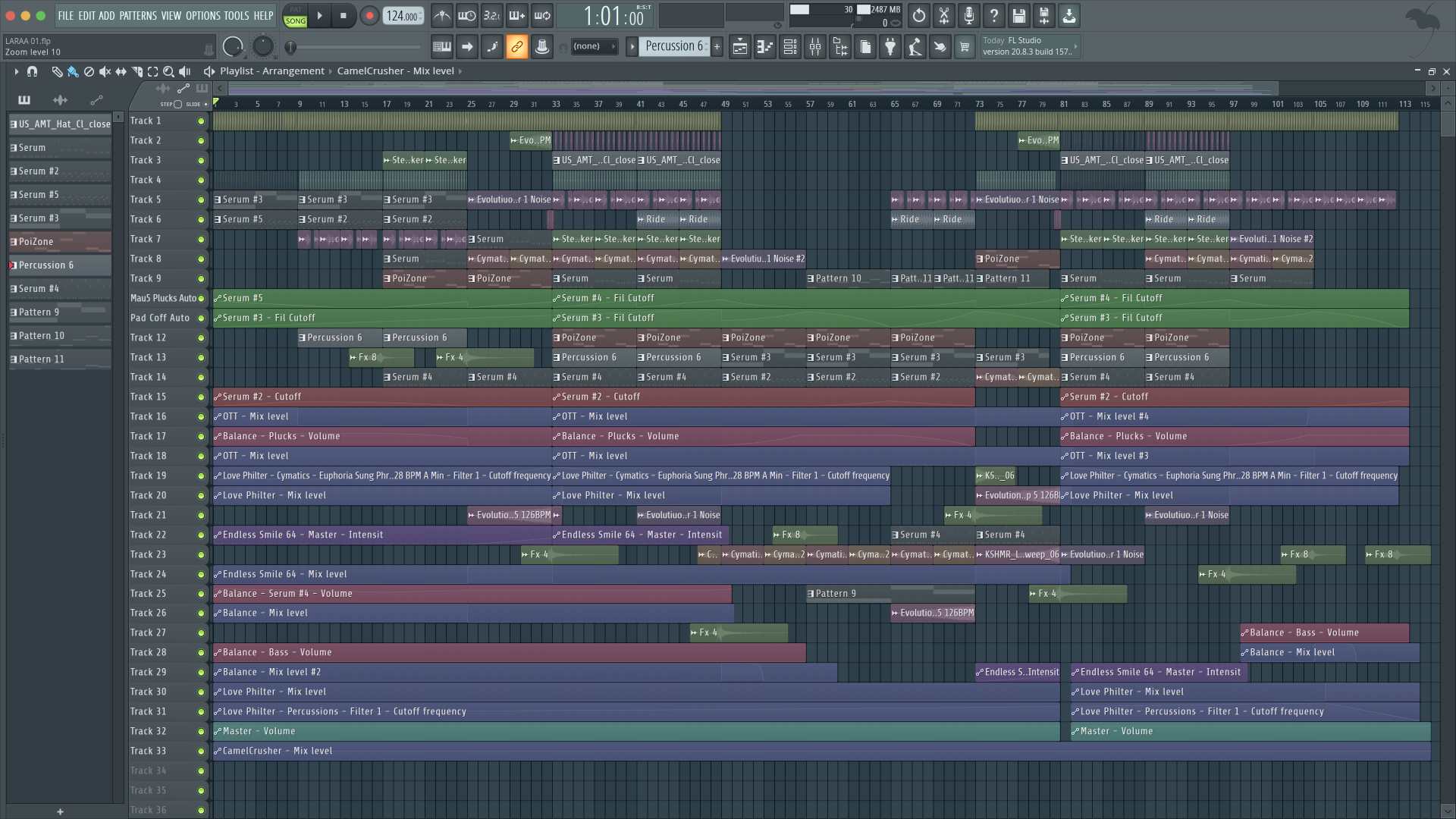Select Pattern 10 in the picker list
Screen dimensions: 1456x819
point(60,336)
